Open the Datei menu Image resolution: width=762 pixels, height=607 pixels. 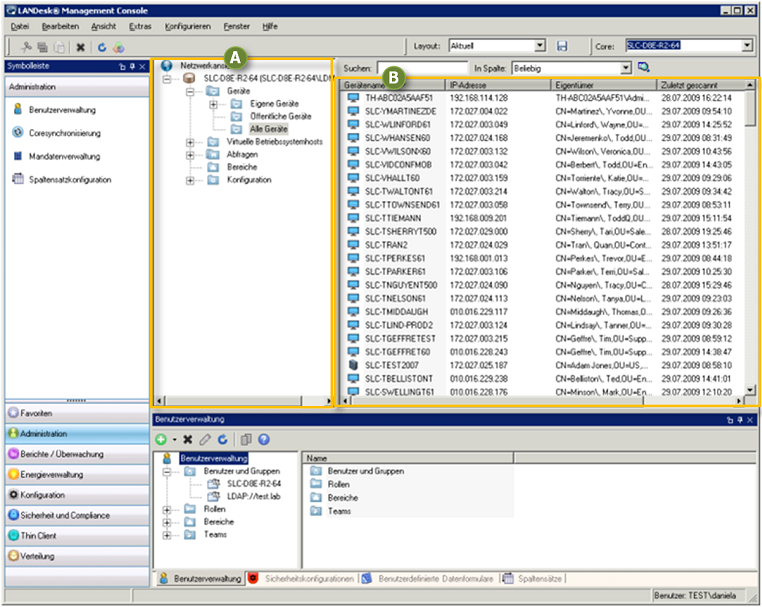[x=19, y=26]
